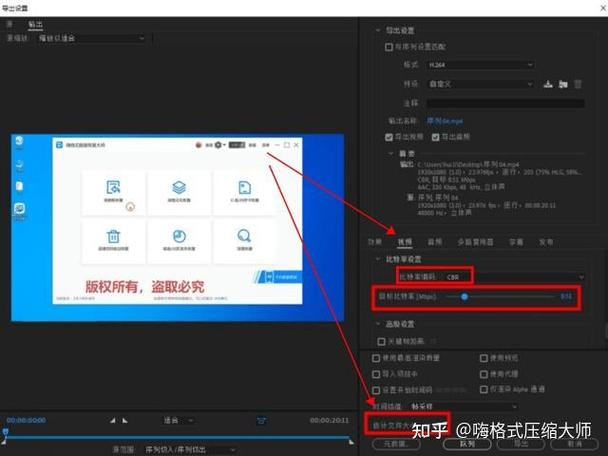Switch to the Effects tab
Image resolution: width=608 pixels, height=456 pixels.
point(375,242)
